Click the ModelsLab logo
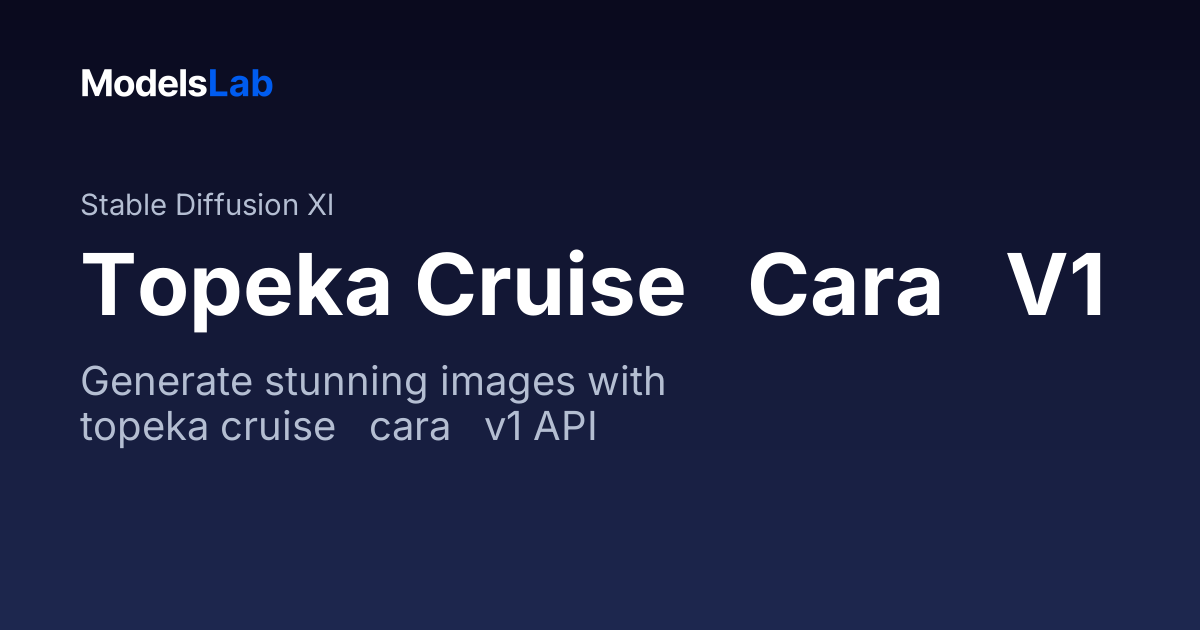1200x630 pixels. click(177, 84)
